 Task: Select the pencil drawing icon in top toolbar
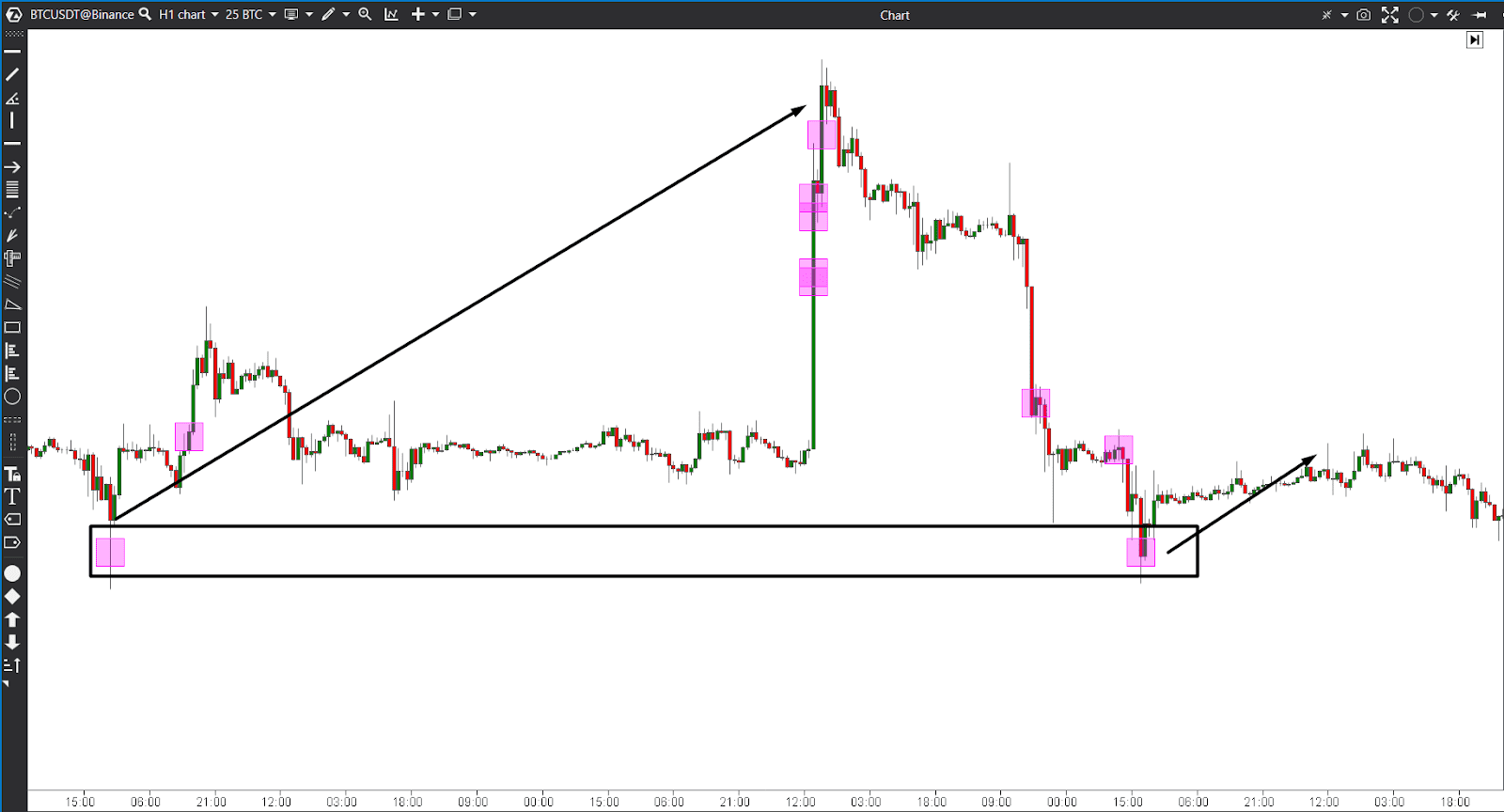[328, 14]
